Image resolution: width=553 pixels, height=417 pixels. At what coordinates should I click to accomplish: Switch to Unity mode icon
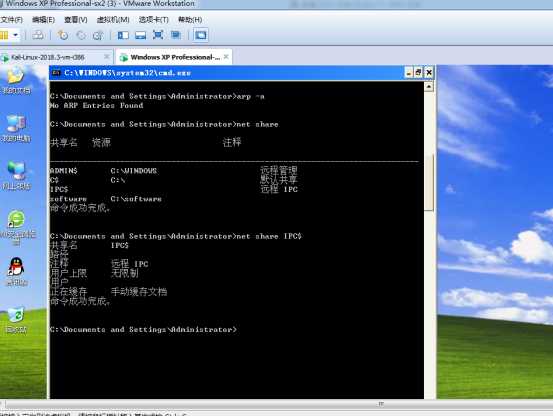(176, 35)
